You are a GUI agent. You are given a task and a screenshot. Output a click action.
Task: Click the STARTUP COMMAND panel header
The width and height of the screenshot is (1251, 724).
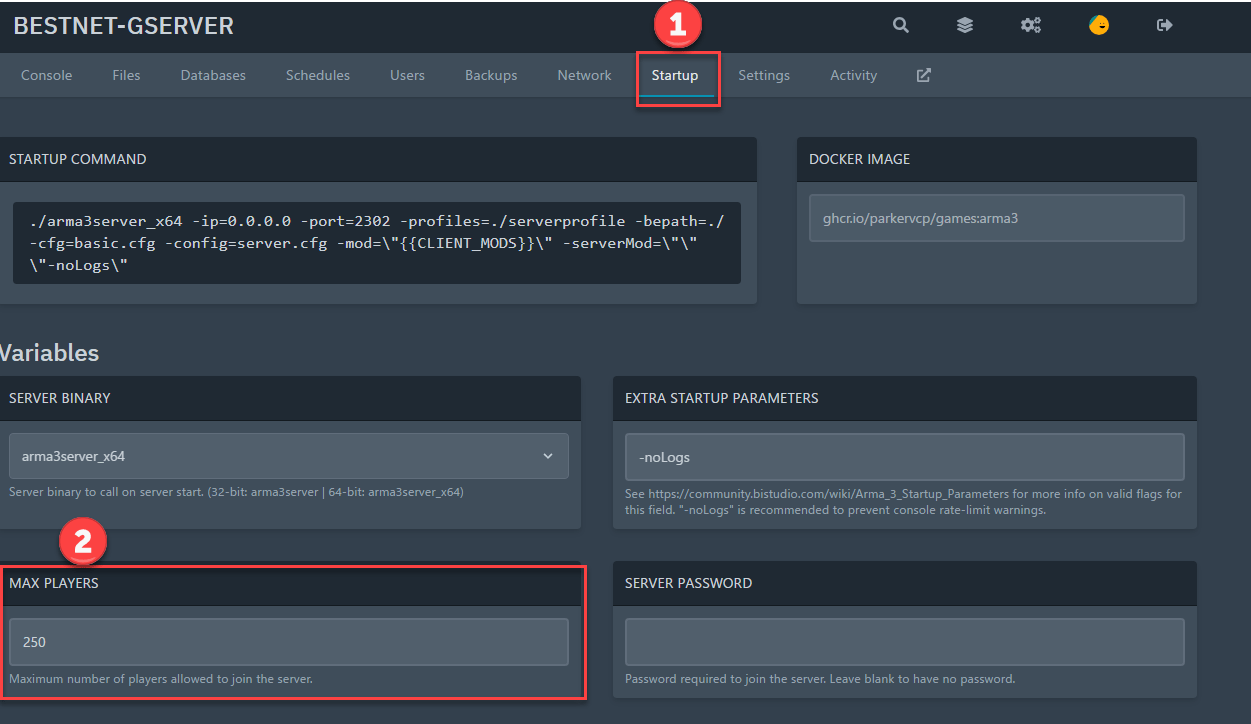[x=378, y=159]
